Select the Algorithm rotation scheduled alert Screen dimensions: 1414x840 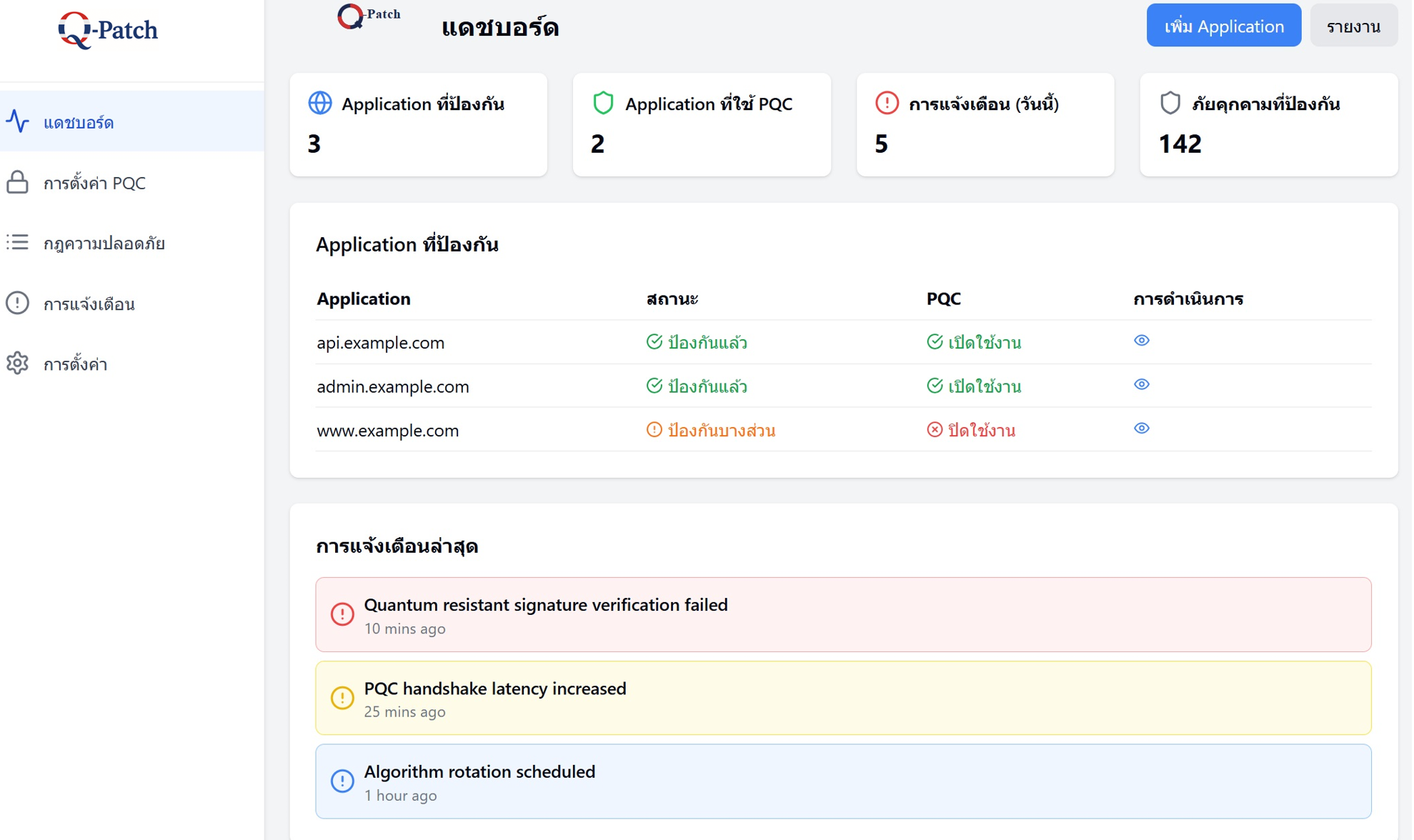(842, 781)
